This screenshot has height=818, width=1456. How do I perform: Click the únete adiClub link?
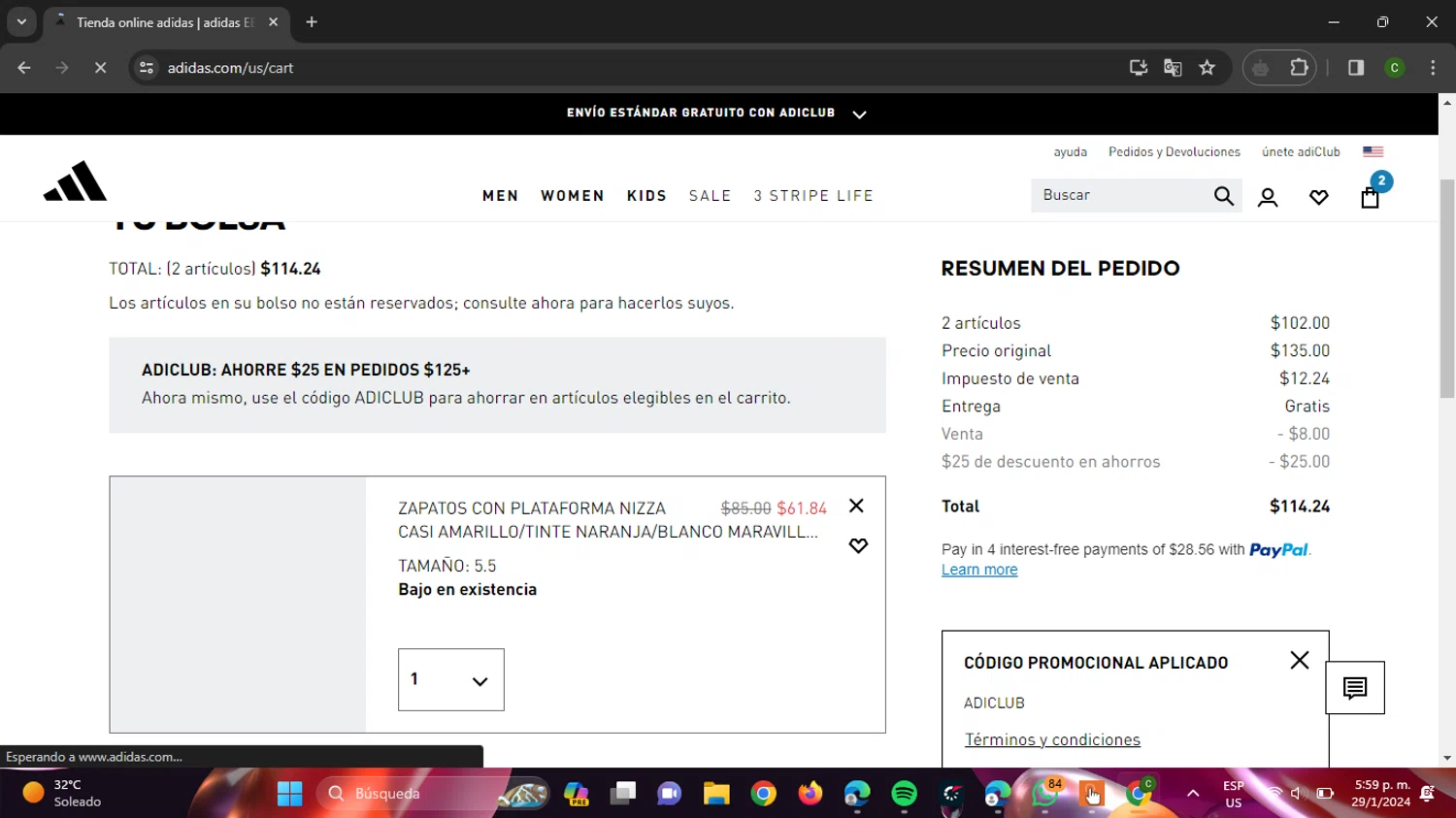(1301, 152)
